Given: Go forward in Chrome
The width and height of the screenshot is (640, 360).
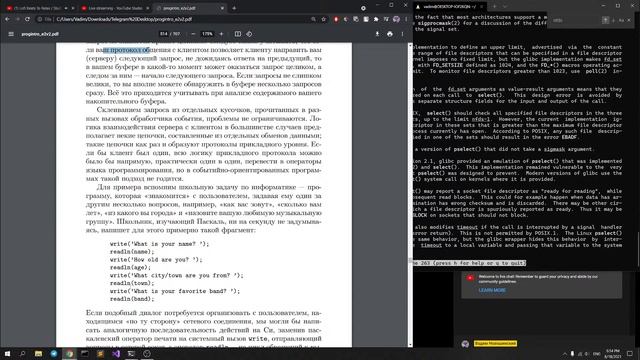Looking at the screenshot, I should click(18, 19).
